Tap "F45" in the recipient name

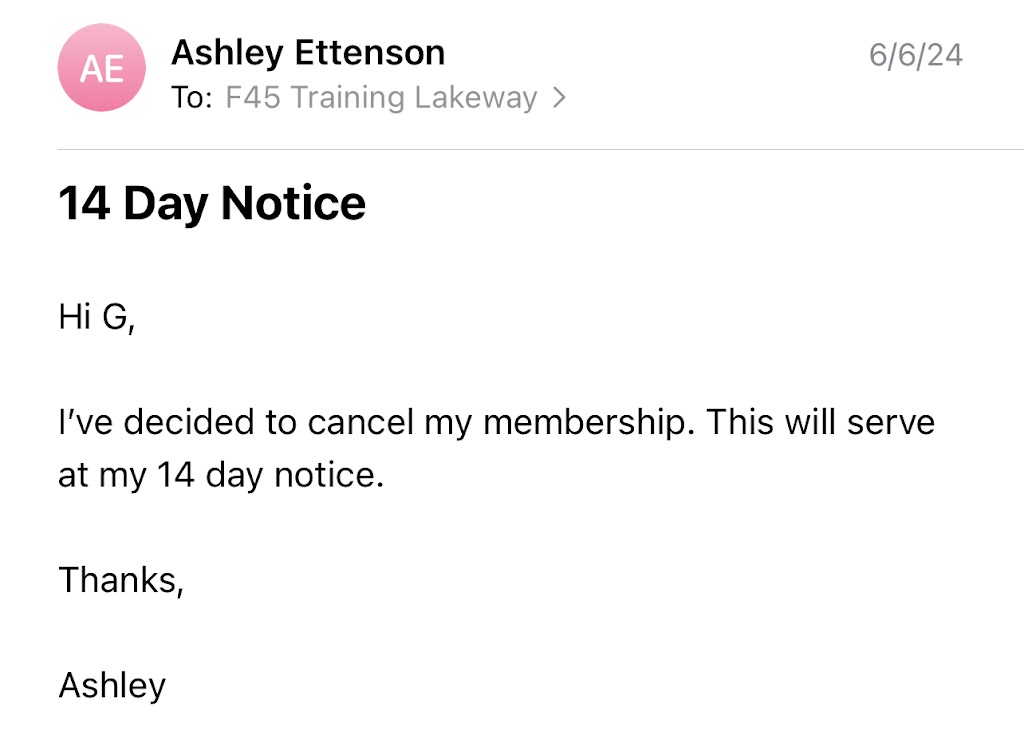(x=250, y=98)
